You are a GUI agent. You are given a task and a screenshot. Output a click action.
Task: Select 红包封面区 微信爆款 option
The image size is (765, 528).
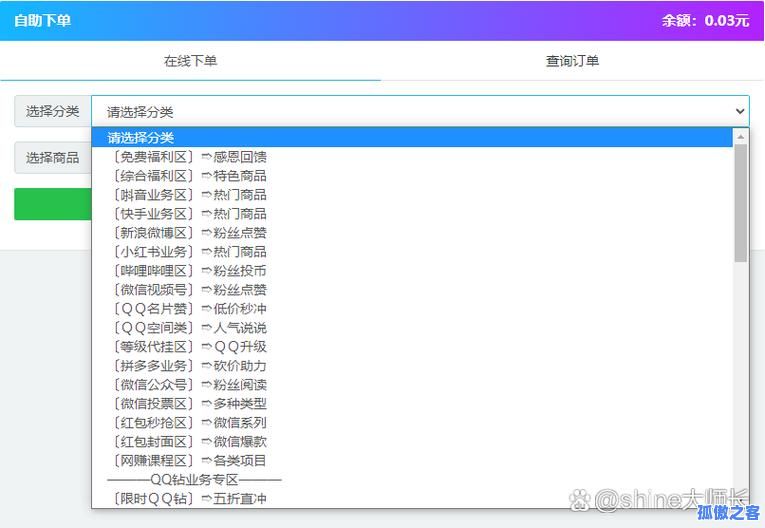[x=412, y=442]
